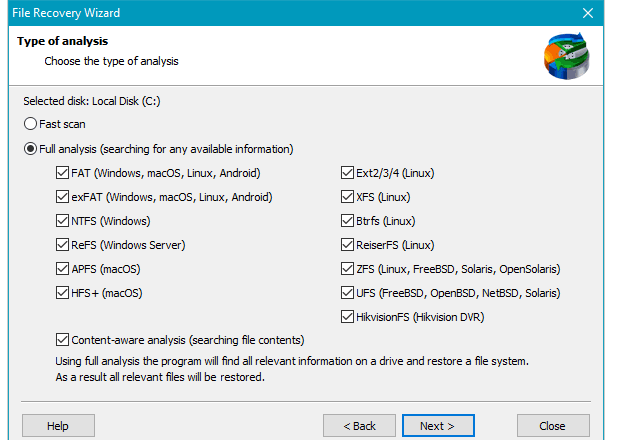Disable Content-aware analysis checkbox
Screen dimensions: 620x440
click(62, 340)
